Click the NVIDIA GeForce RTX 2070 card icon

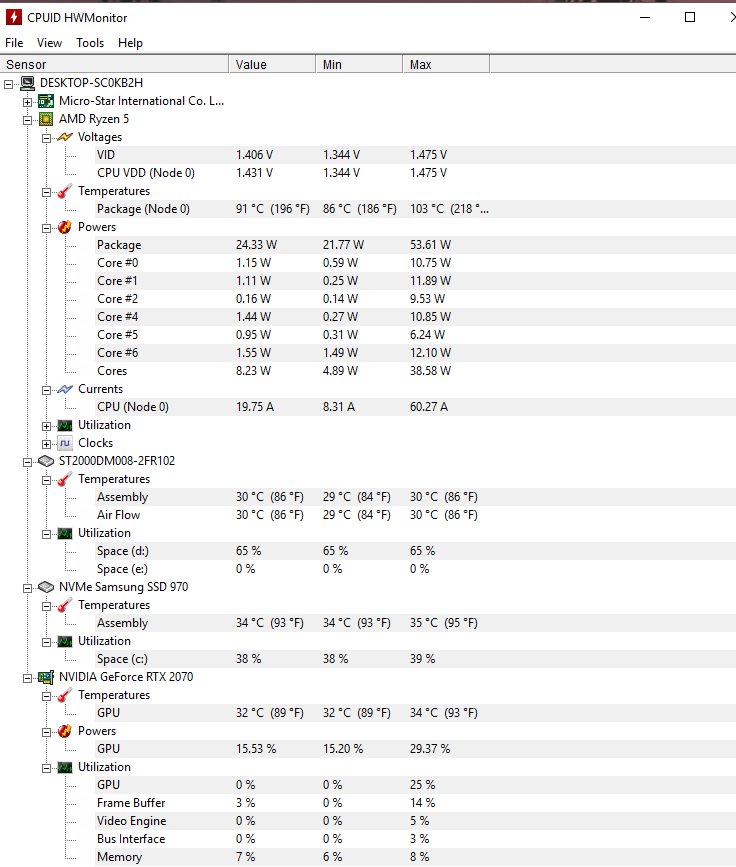tap(46, 677)
